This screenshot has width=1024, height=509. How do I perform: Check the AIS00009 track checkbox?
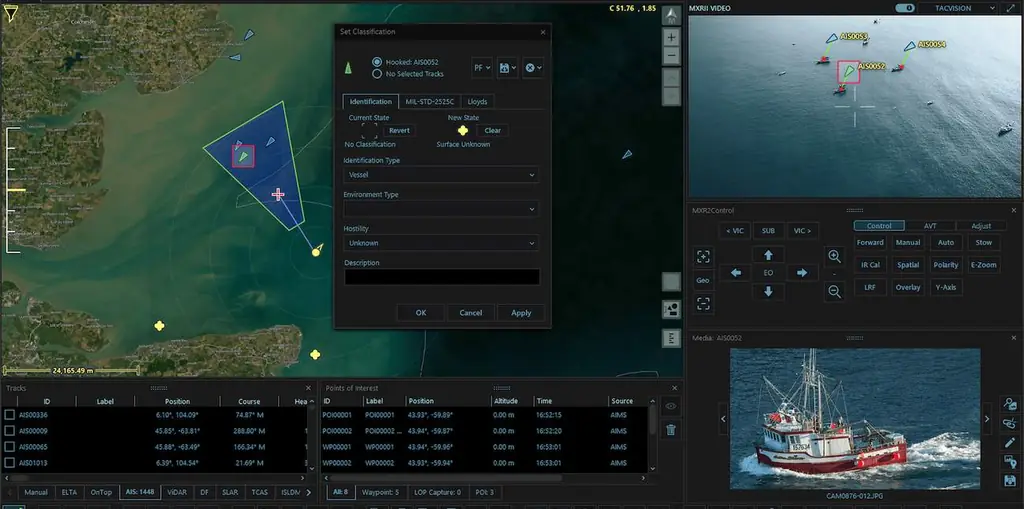point(9,431)
